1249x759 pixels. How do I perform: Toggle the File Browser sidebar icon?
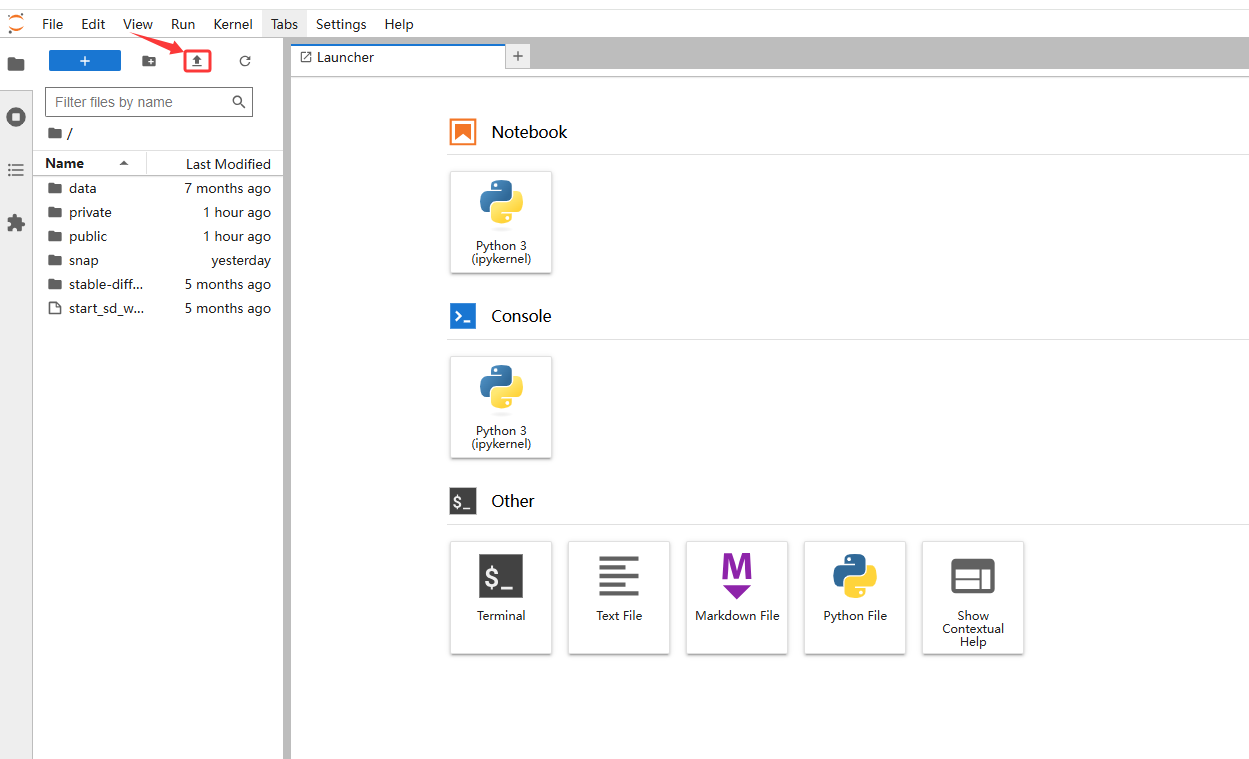tap(16, 64)
